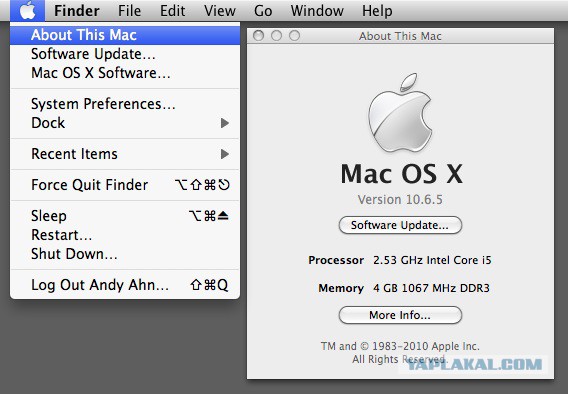Minimize the About This Mac window
Image resolution: width=568 pixels, height=394 pixels.
(x=276, y=36)
